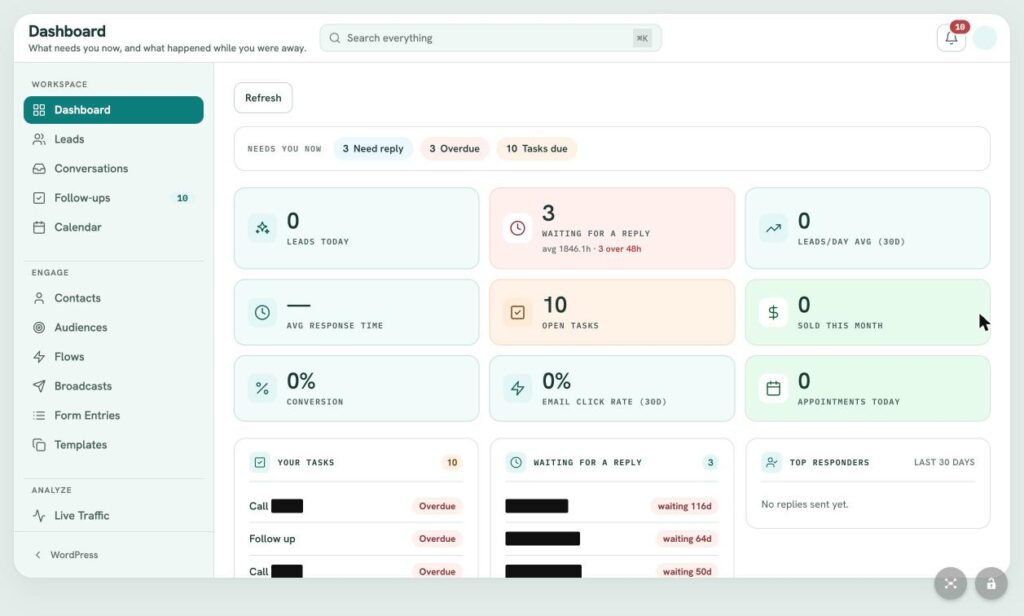Click the Waiting For A Reply count badge 3
This screenshot has width=1024, height=616.
711,462
